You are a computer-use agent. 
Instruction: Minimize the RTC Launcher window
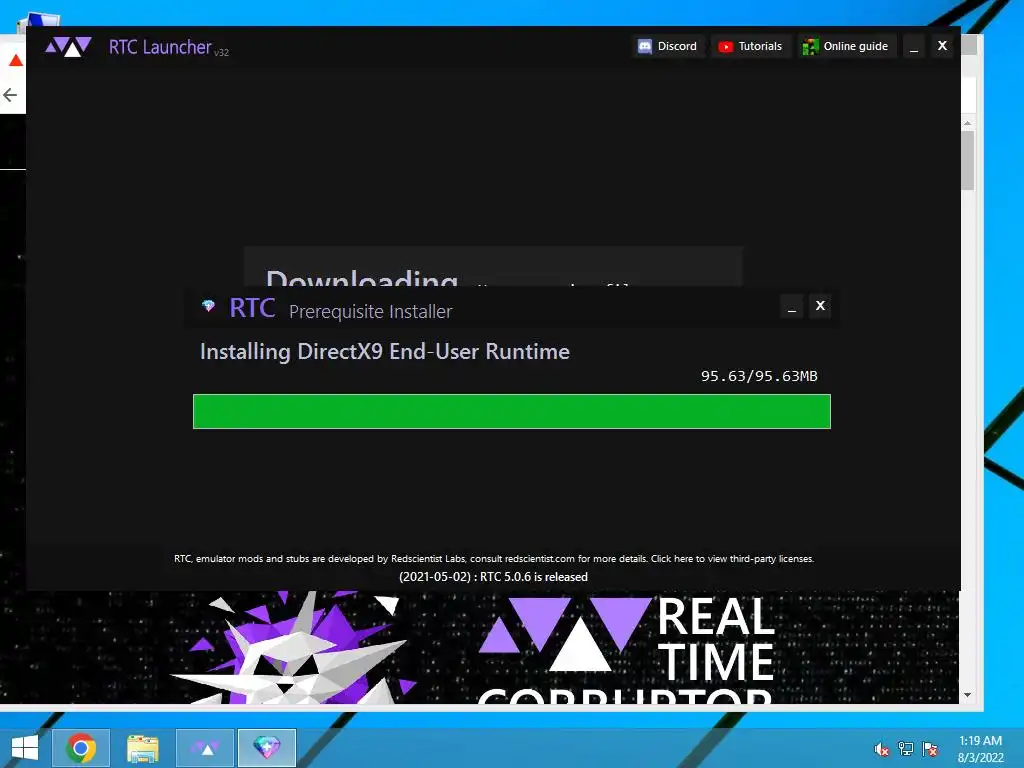point(914,46)
